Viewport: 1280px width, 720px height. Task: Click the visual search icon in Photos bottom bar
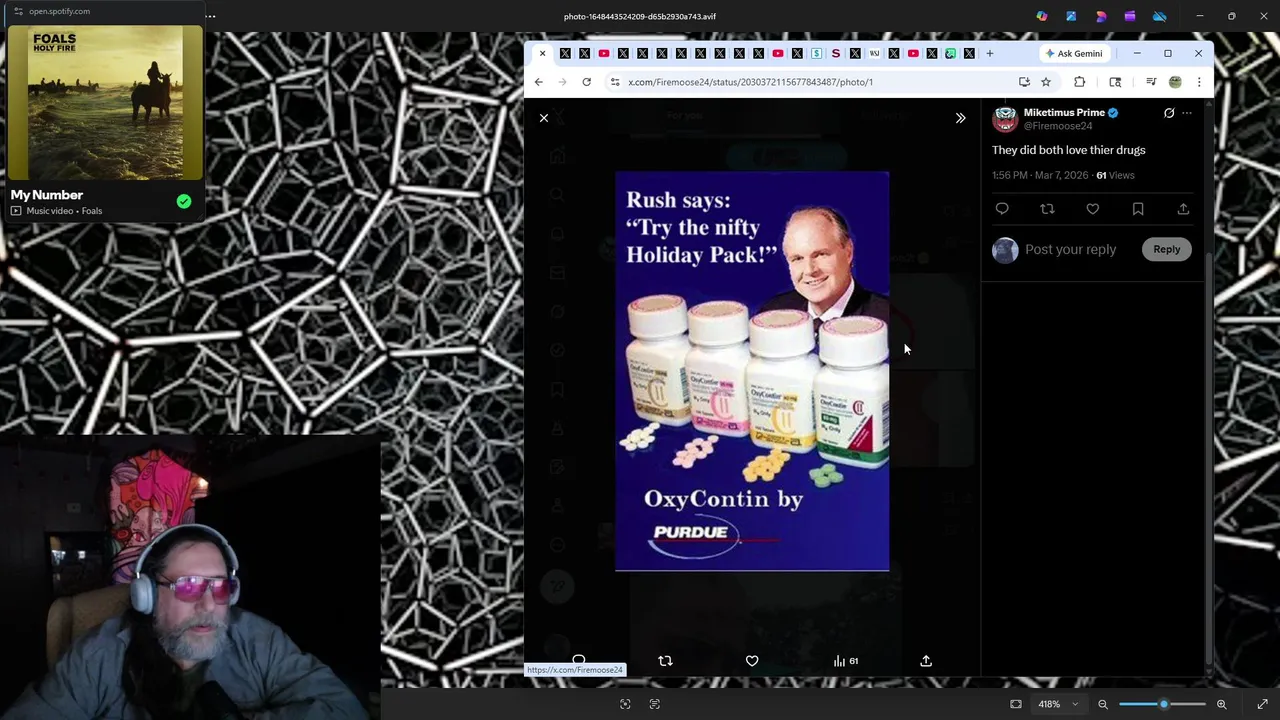pos(625,704)
